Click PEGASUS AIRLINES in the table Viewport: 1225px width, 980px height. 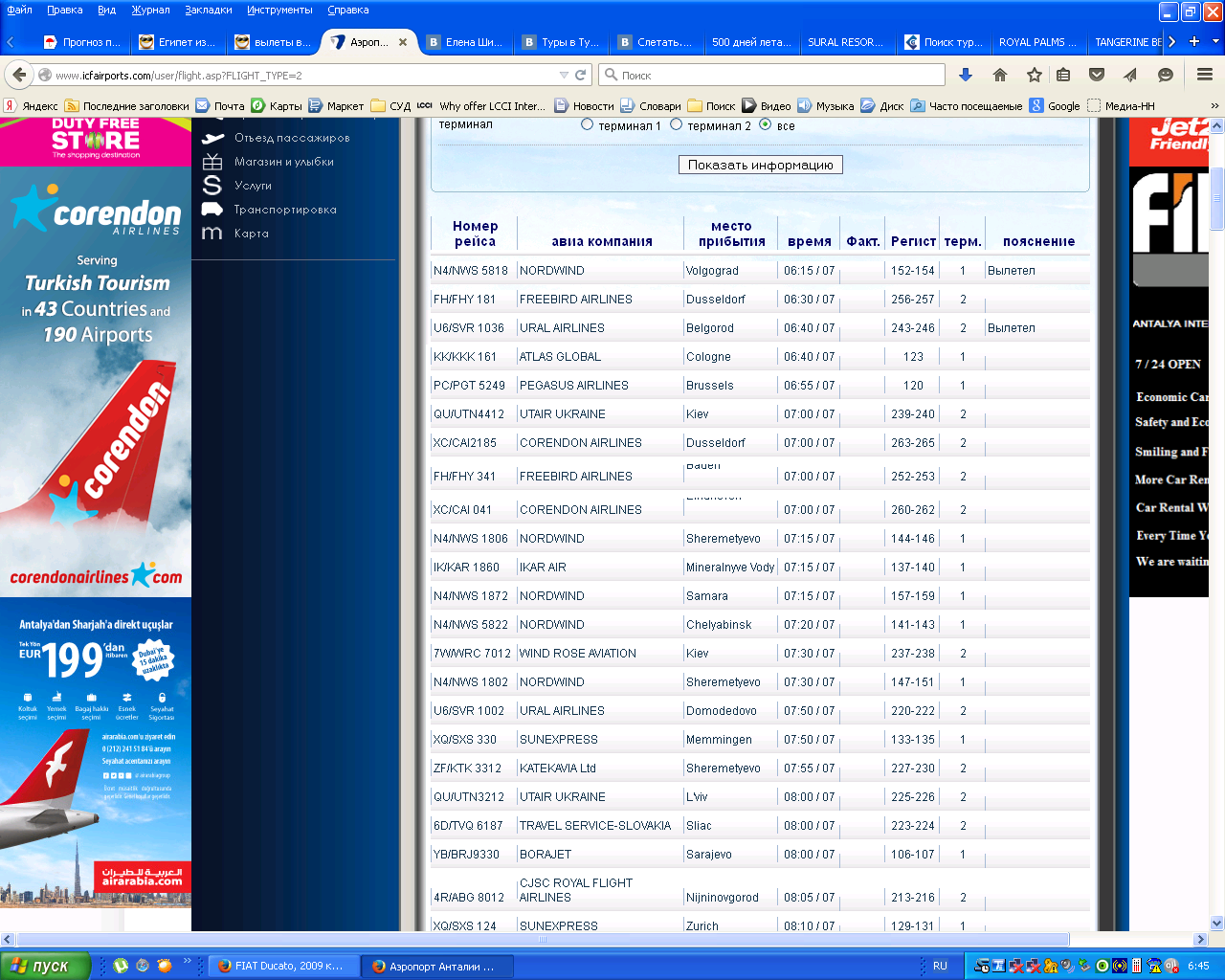point(574,386)
